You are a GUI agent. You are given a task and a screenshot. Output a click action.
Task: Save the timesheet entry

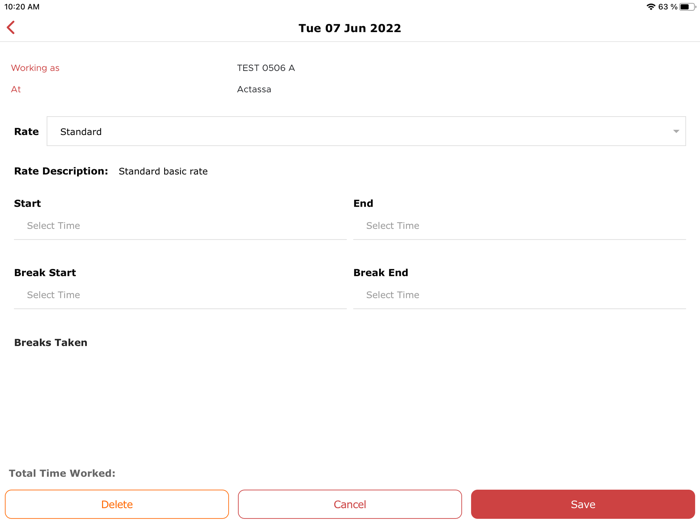coord(583,505)
